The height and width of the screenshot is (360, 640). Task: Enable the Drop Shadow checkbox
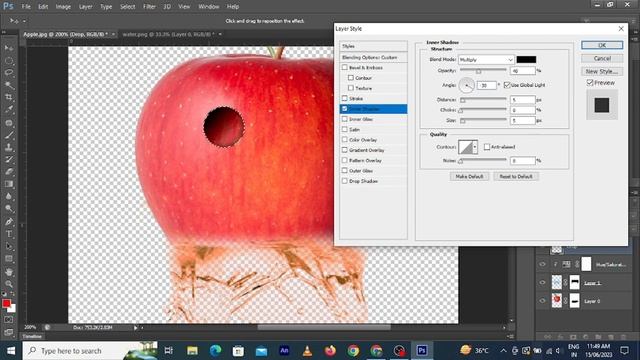(345, 181)
